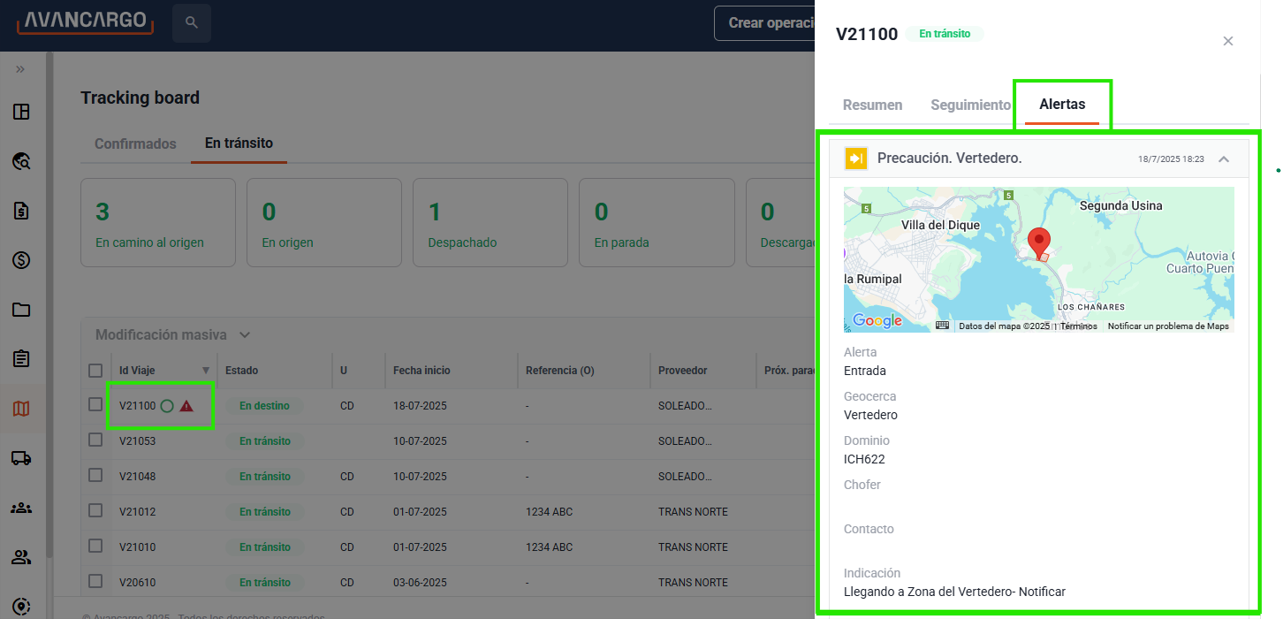The height and width of the screenshot is (619, 1282).
Task: Click the Despachado card
Action: [490, 223]
